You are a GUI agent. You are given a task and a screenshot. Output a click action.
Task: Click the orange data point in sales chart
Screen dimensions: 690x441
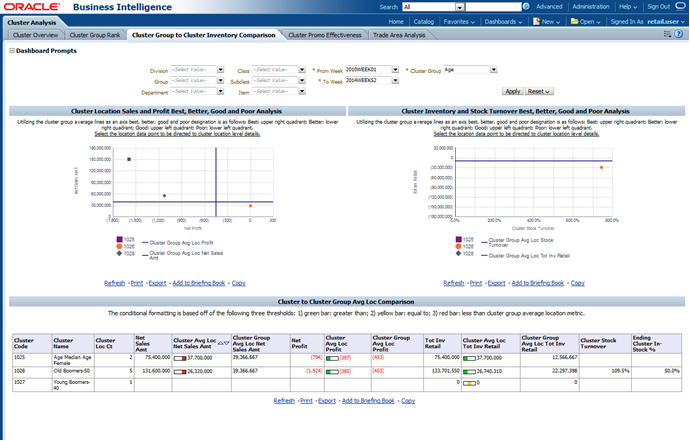pos(250,206)
